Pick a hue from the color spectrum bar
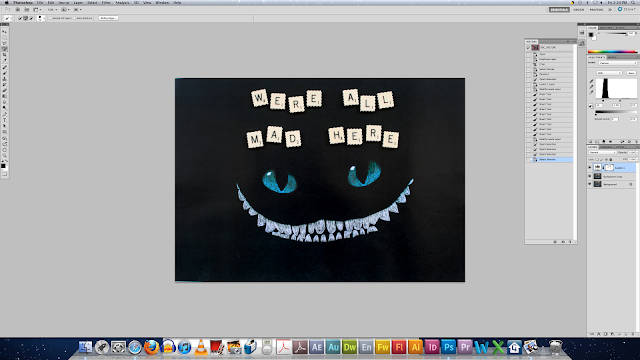 pos(612,52)
